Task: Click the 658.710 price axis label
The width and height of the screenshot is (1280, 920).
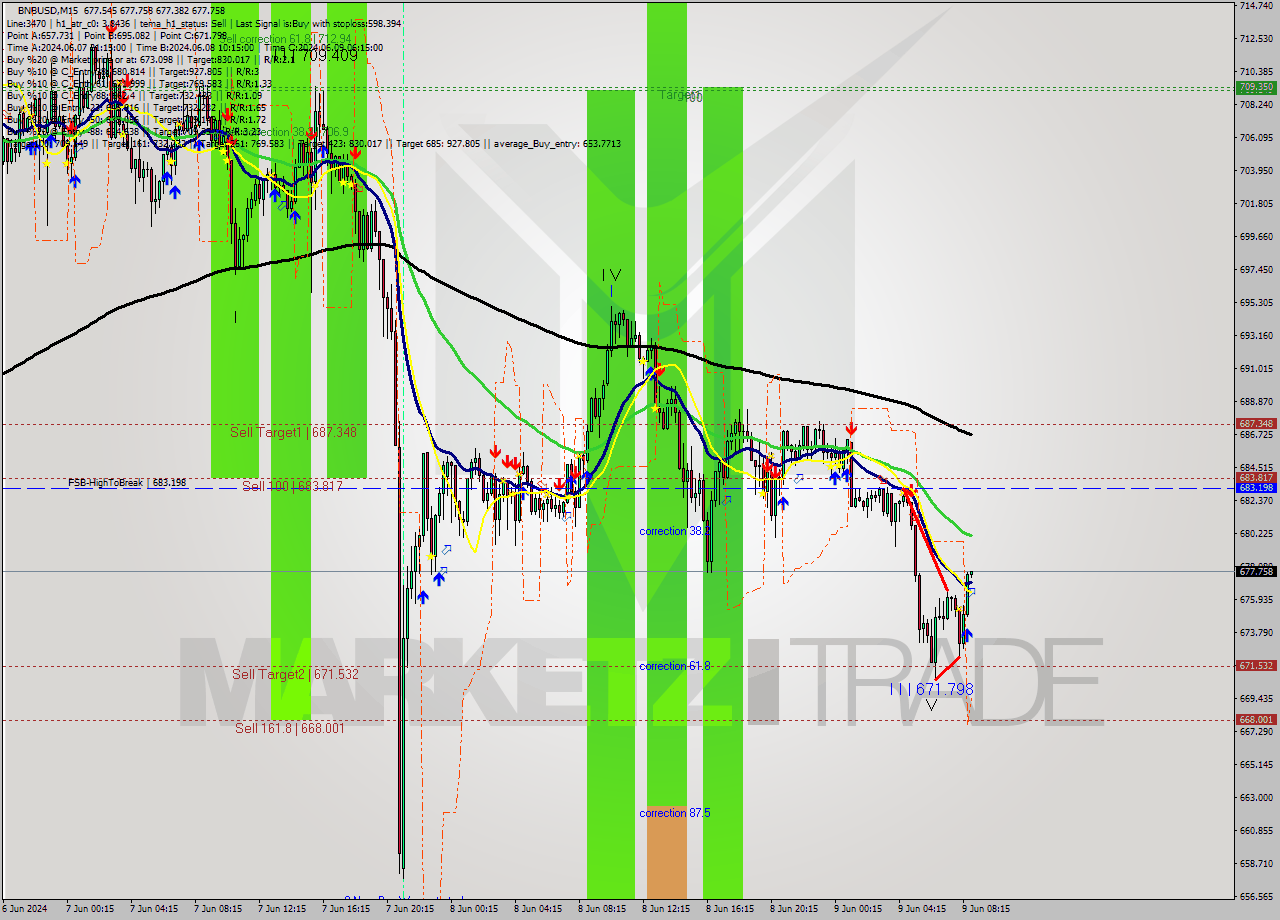Action: point(1256,863)
